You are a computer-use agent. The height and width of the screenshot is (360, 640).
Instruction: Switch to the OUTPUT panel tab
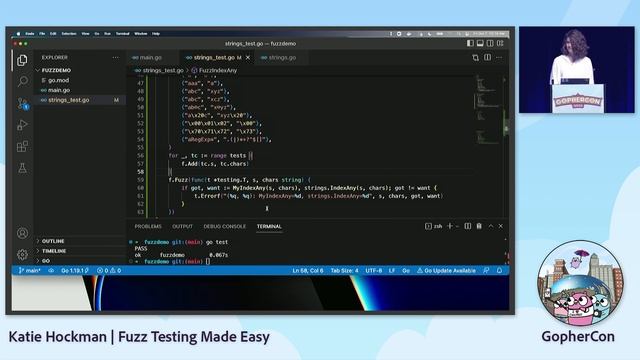[182, 227]
